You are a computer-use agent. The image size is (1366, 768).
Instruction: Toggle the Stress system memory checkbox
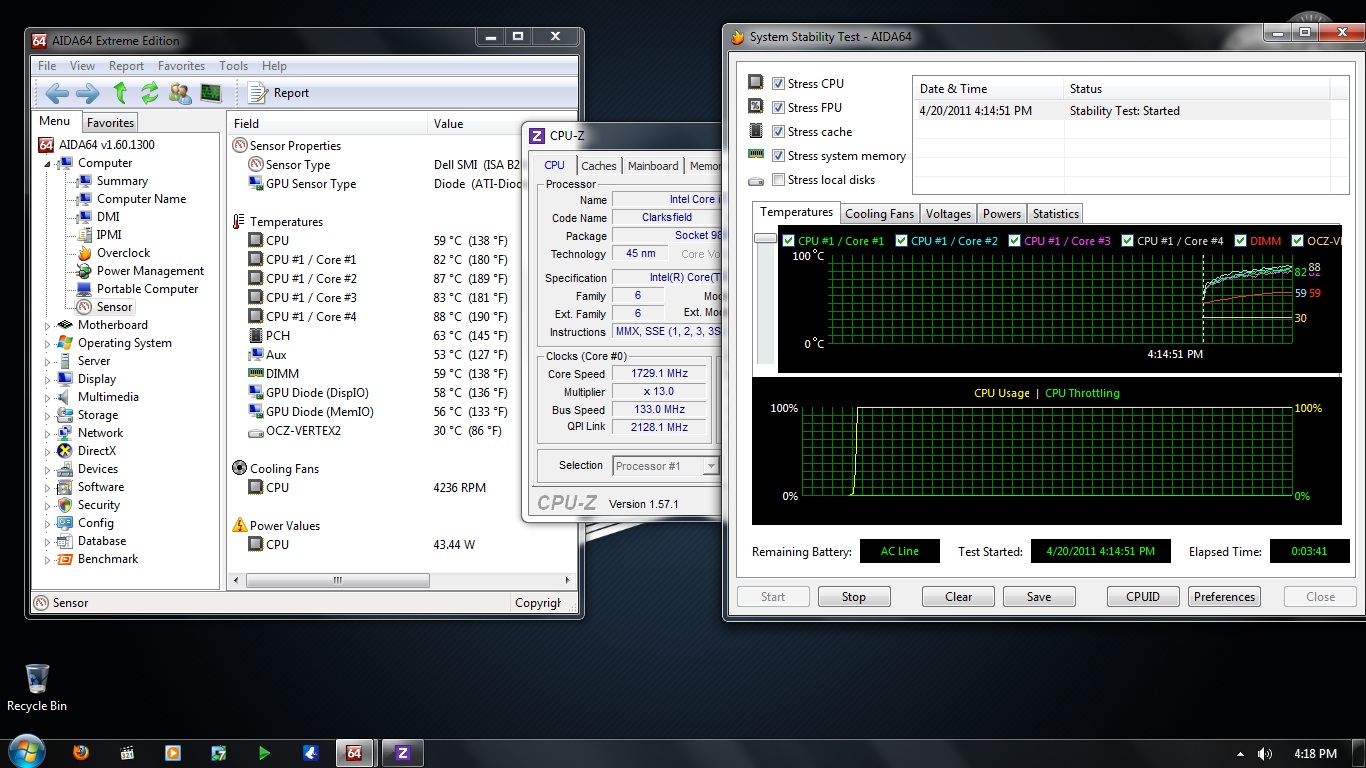pyautogui.click(x=778, y=156)
